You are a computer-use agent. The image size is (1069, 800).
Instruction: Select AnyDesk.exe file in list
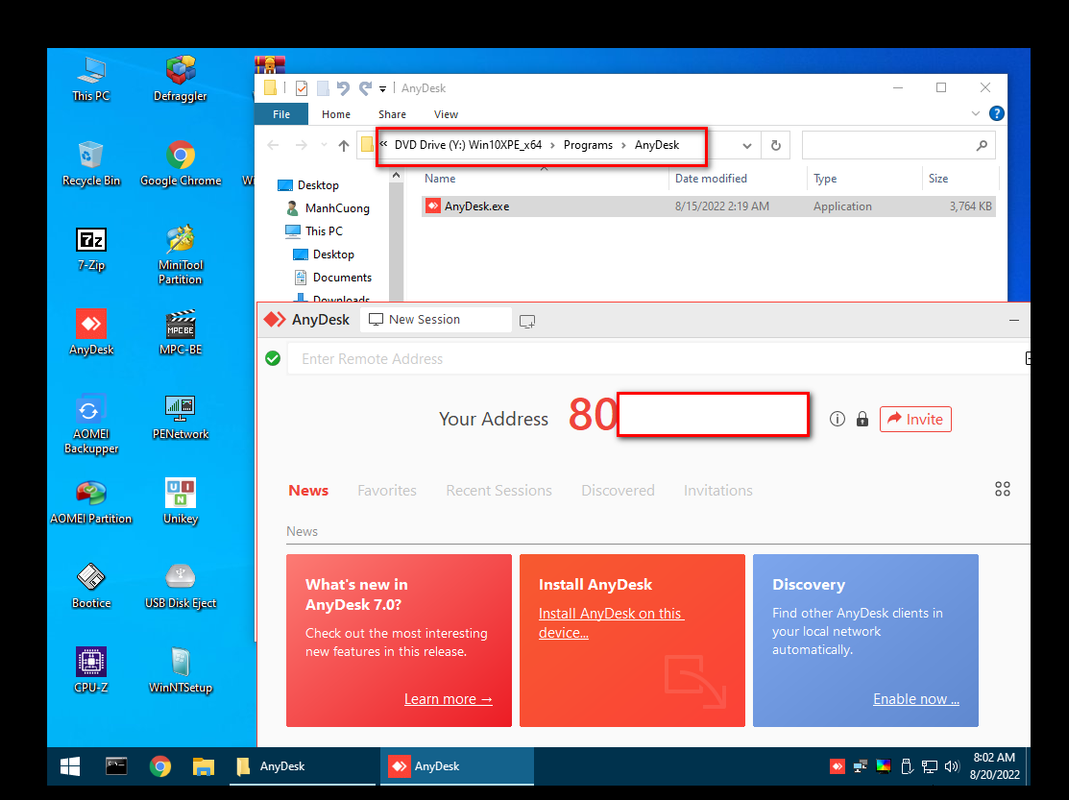tap(708, 206)
